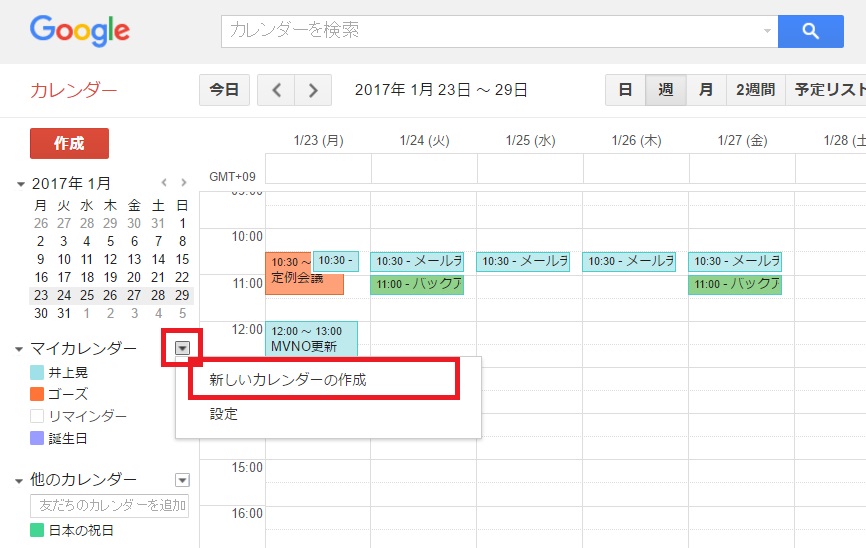This screenshot has width=866, height=548.
Task: Select day 15 in the mini calendar
Action: 182,260
